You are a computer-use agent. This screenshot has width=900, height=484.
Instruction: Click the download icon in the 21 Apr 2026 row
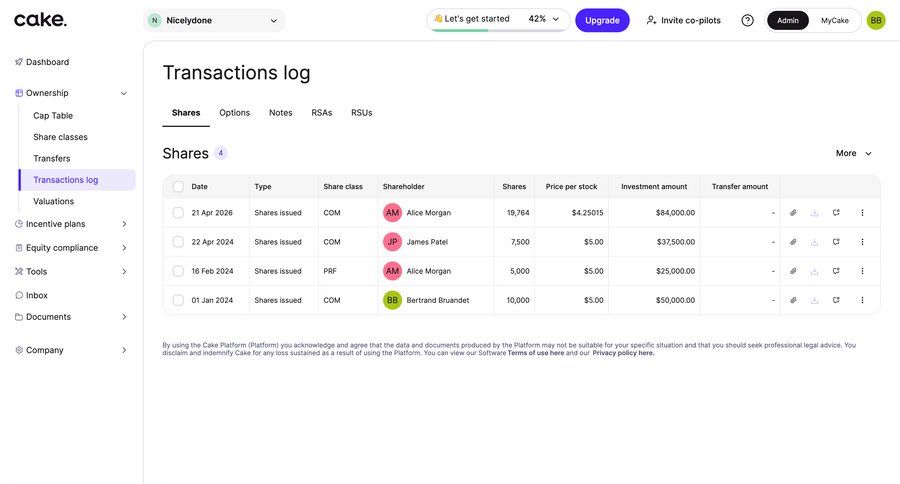click(x=814, y=212)
